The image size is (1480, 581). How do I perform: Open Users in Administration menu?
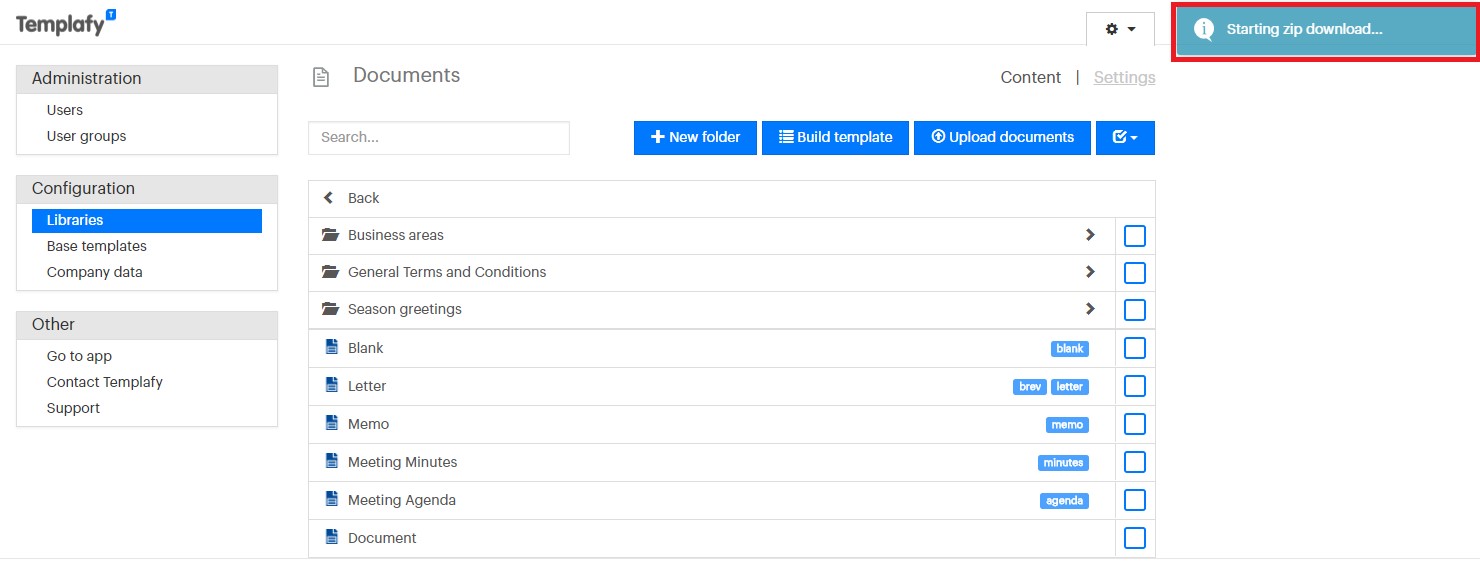coord(65,110)
